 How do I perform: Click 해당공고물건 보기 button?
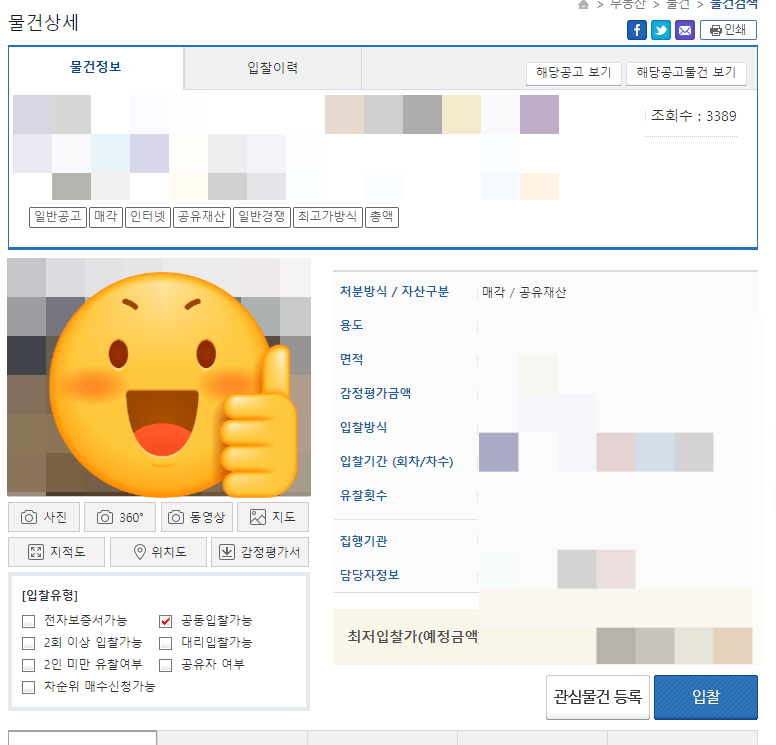(x=686, y=73)
